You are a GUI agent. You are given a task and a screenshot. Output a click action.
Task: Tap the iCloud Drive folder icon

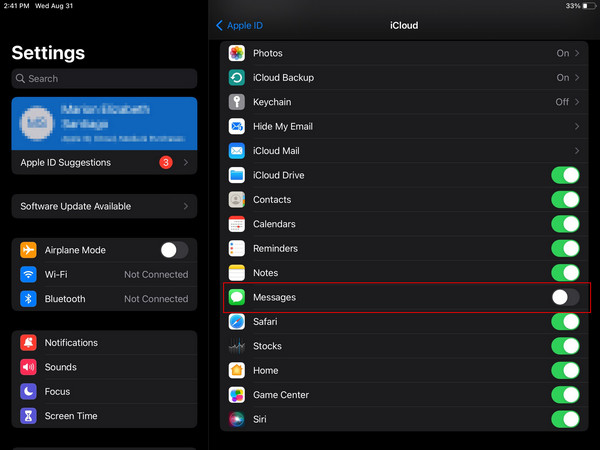pos(236,175)
